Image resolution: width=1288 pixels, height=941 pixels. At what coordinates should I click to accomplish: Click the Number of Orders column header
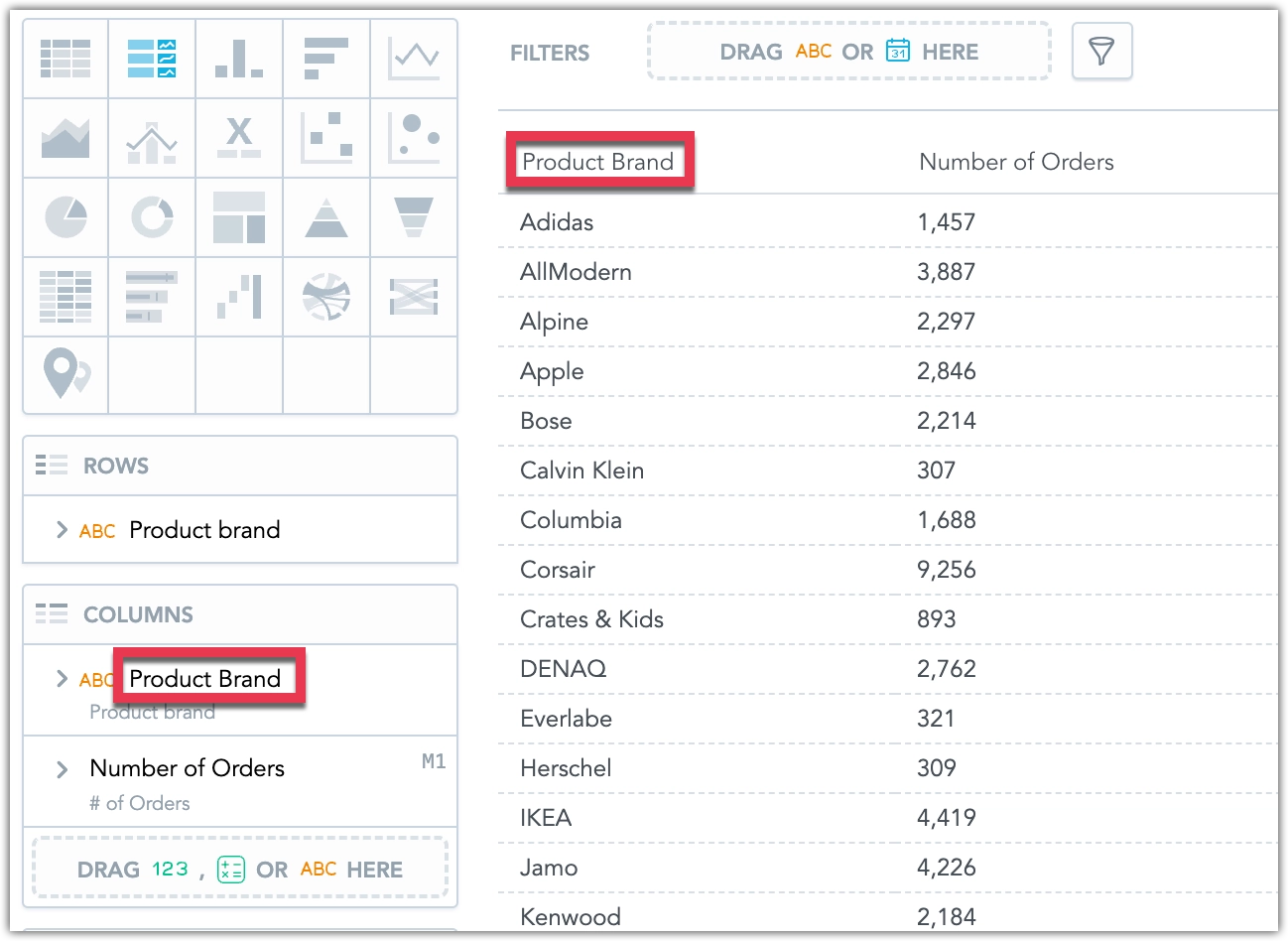1015,161
